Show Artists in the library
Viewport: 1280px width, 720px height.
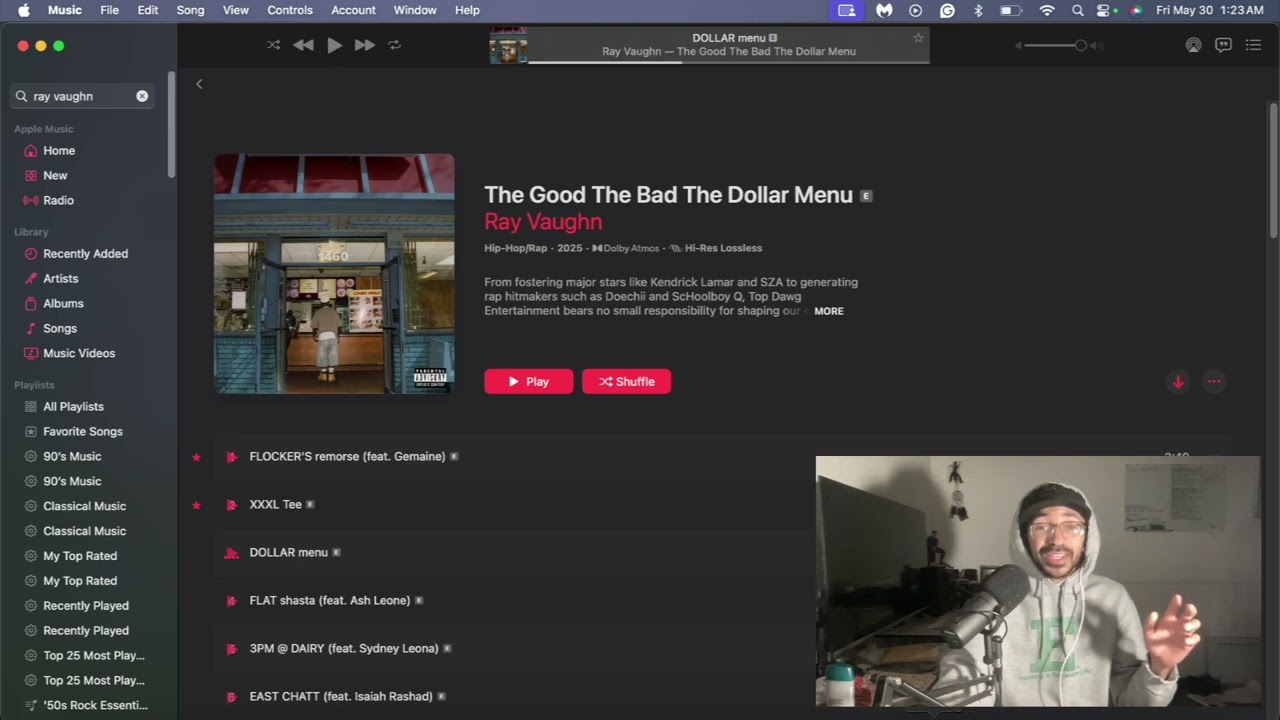(60, 279)
